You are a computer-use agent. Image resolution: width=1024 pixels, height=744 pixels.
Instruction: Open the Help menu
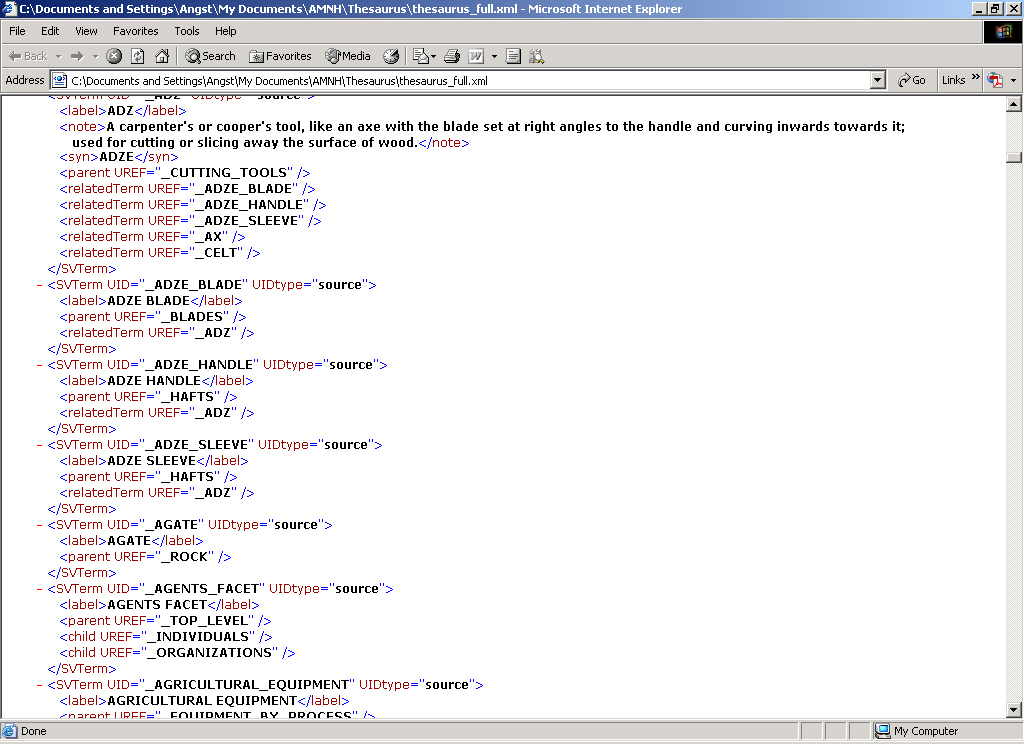click(x=225, y=31)
